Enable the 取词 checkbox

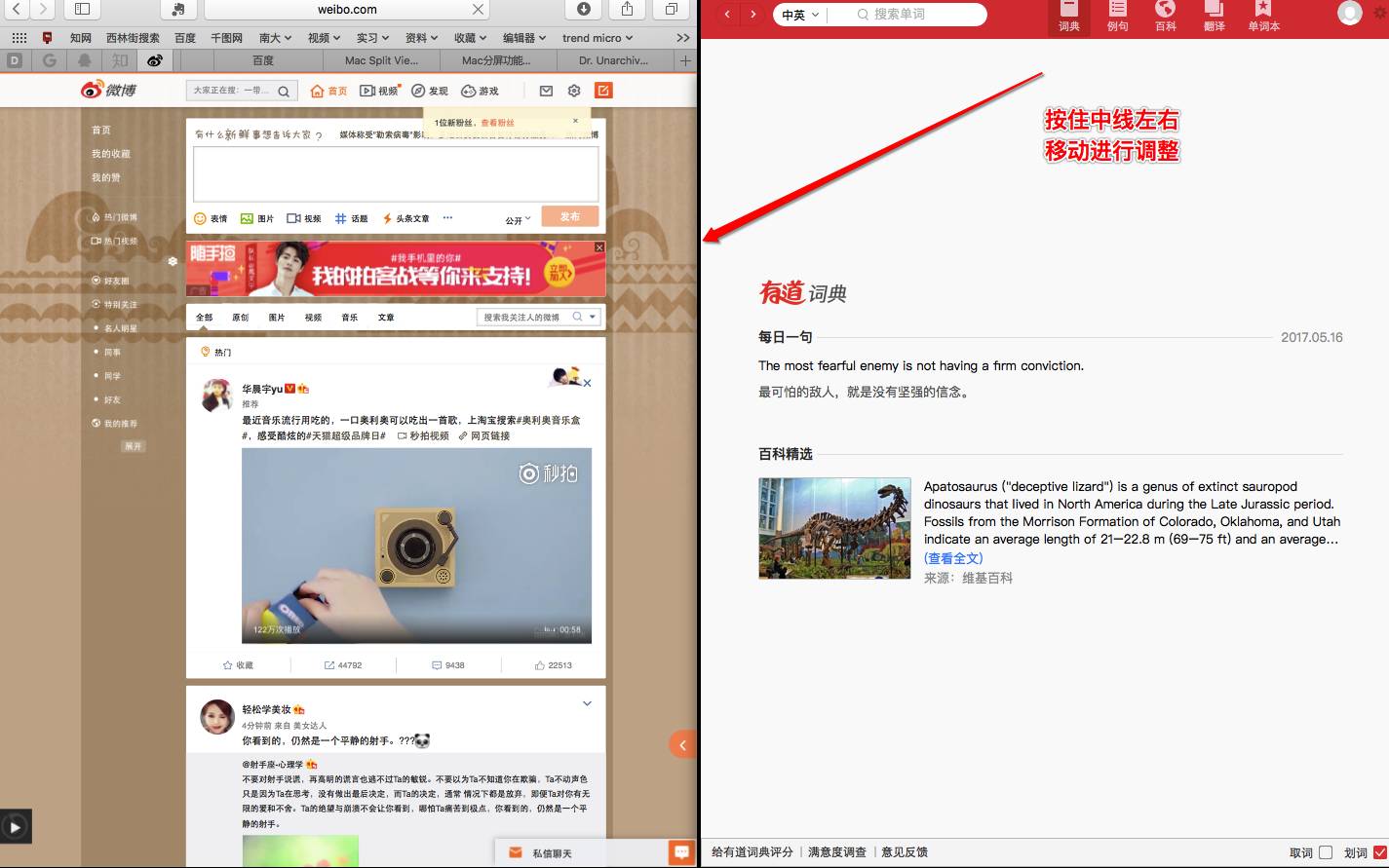tap(1325, 852)
